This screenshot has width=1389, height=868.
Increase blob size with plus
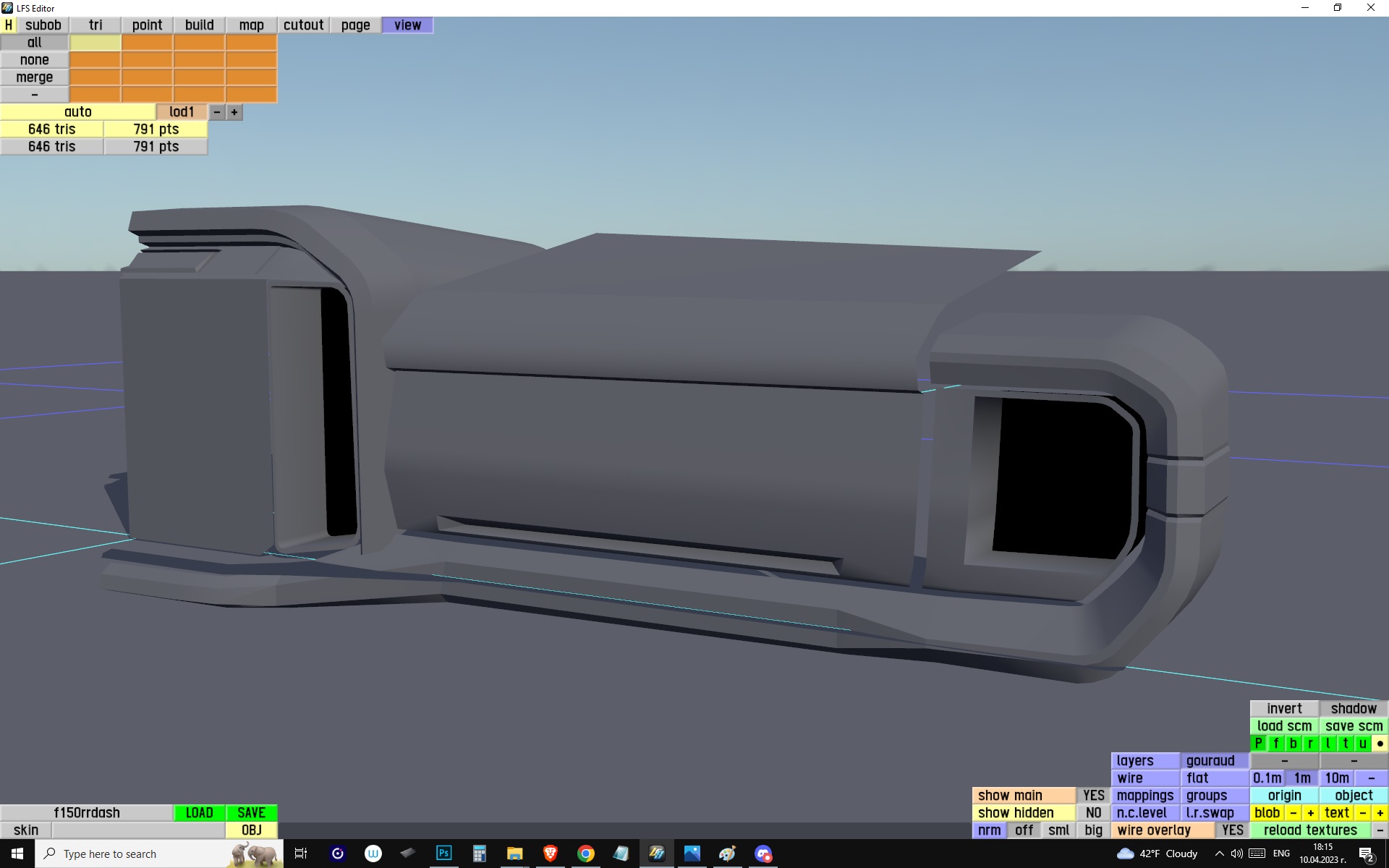point(1310,813)
